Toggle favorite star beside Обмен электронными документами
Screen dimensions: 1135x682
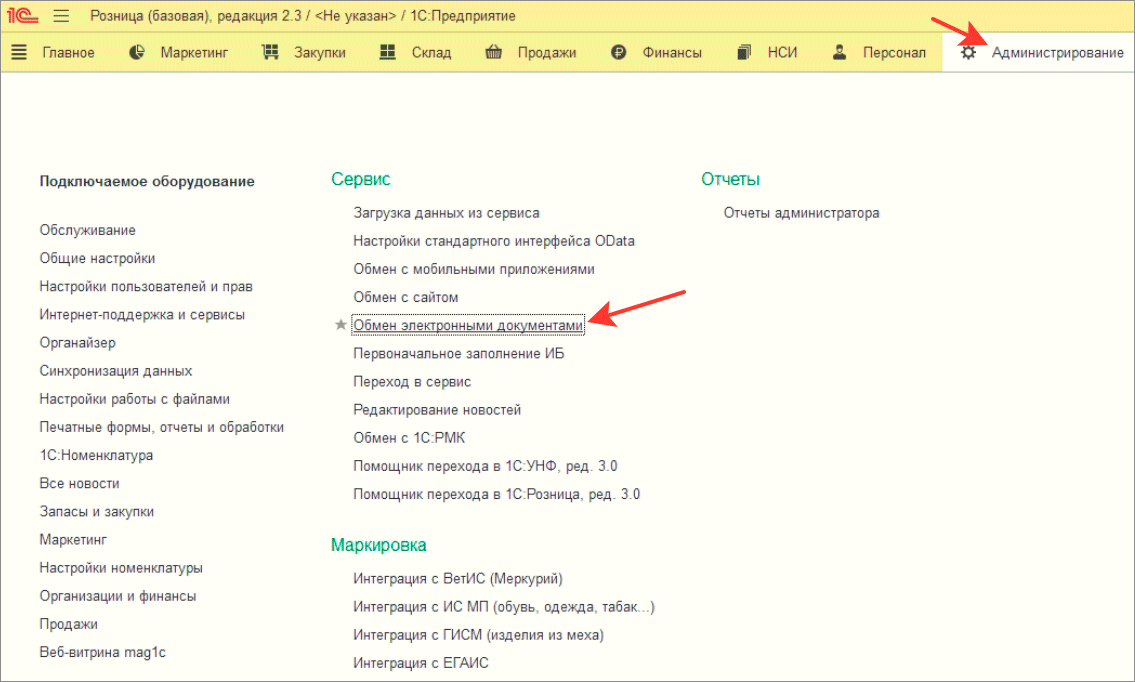coord(340,325)
